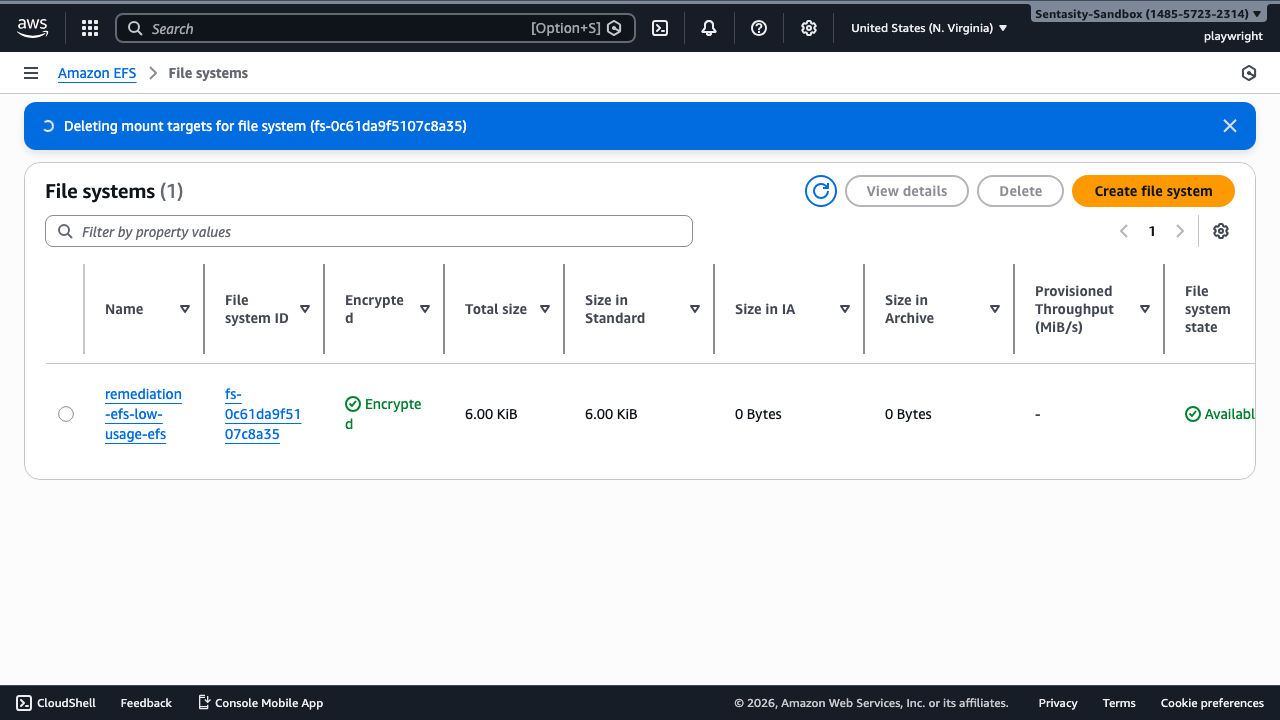Open the fs-0c61da9f5107c8a35 file system link

tap(262, 414)
